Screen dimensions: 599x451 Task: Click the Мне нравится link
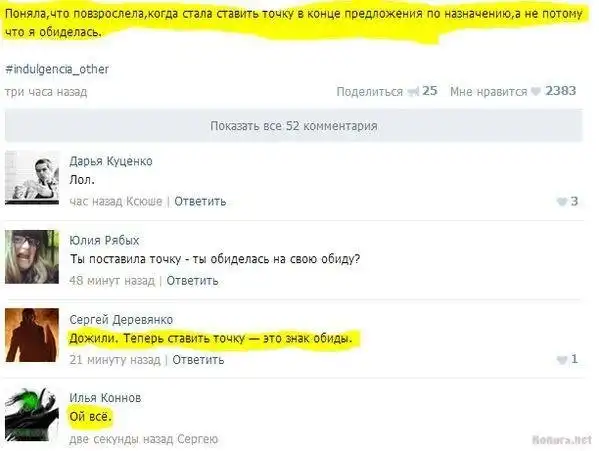click(488, 92)
